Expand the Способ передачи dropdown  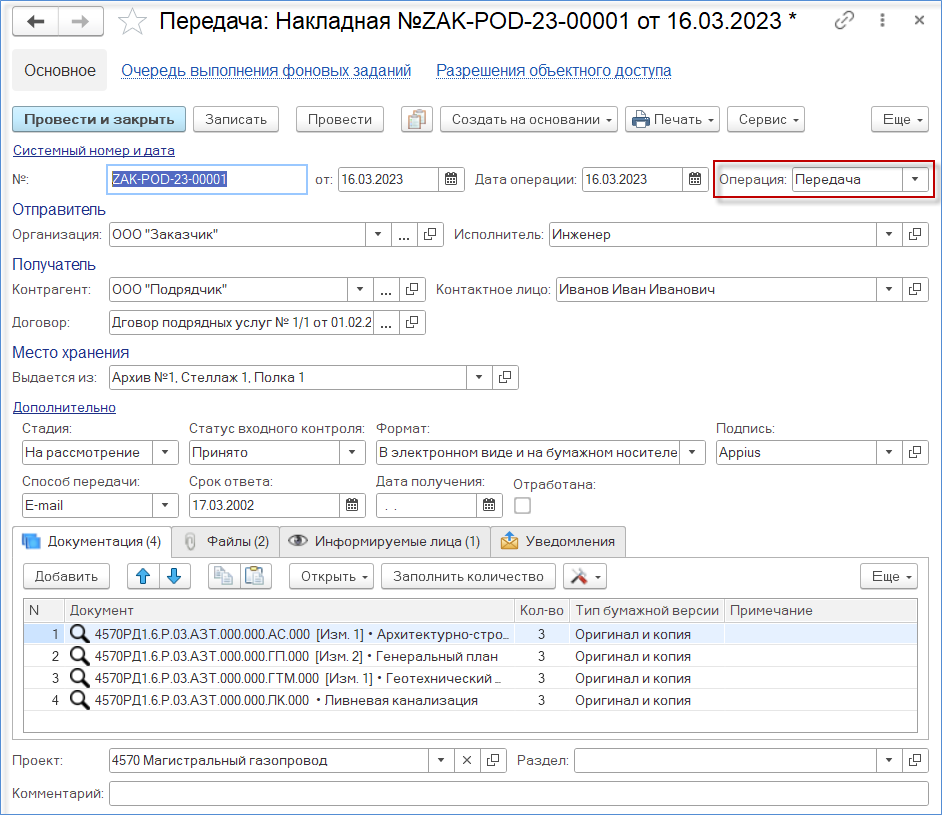(x=165, y=505)
